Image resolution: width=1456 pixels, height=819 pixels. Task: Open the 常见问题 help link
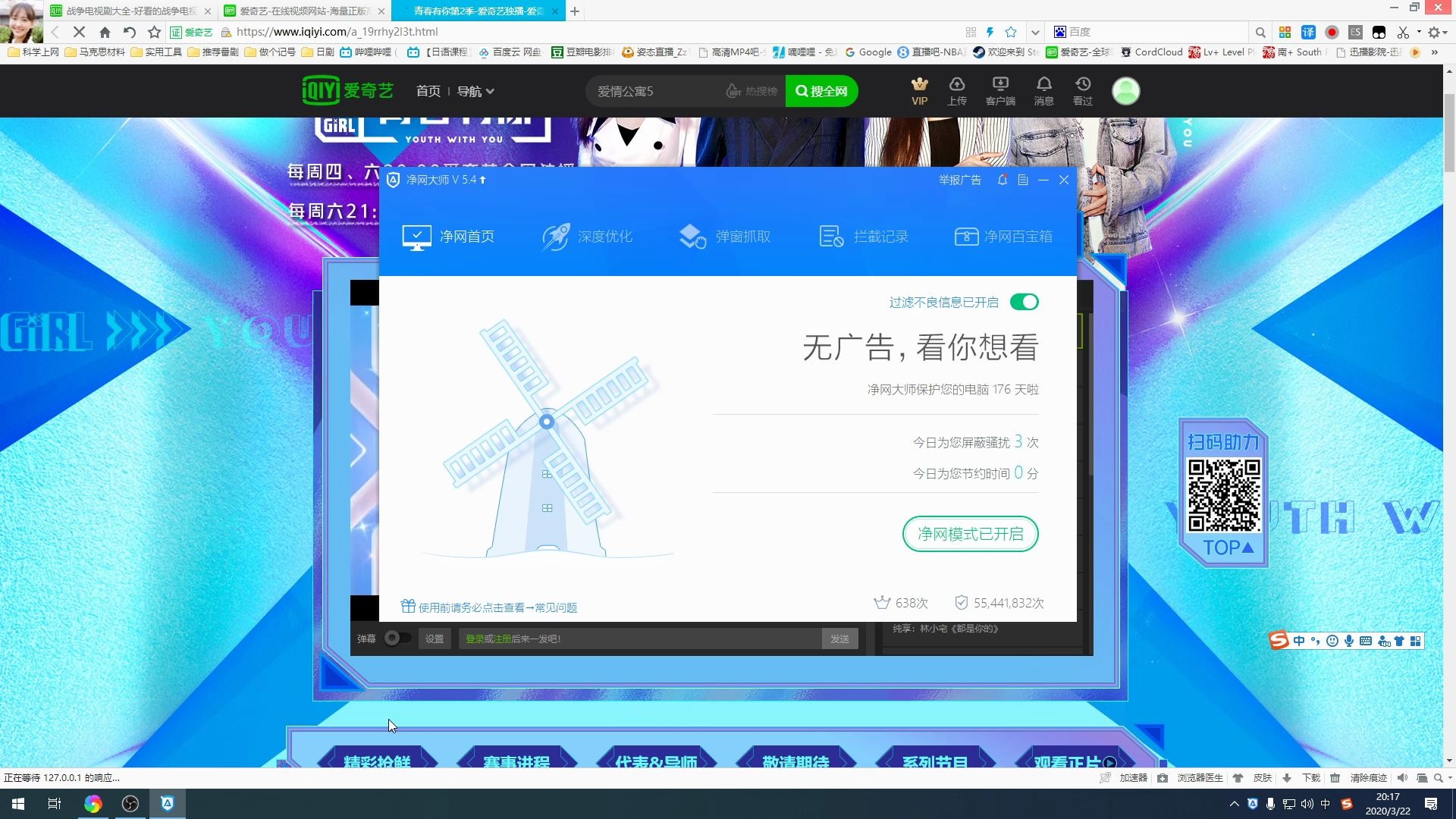coord(556,607)
